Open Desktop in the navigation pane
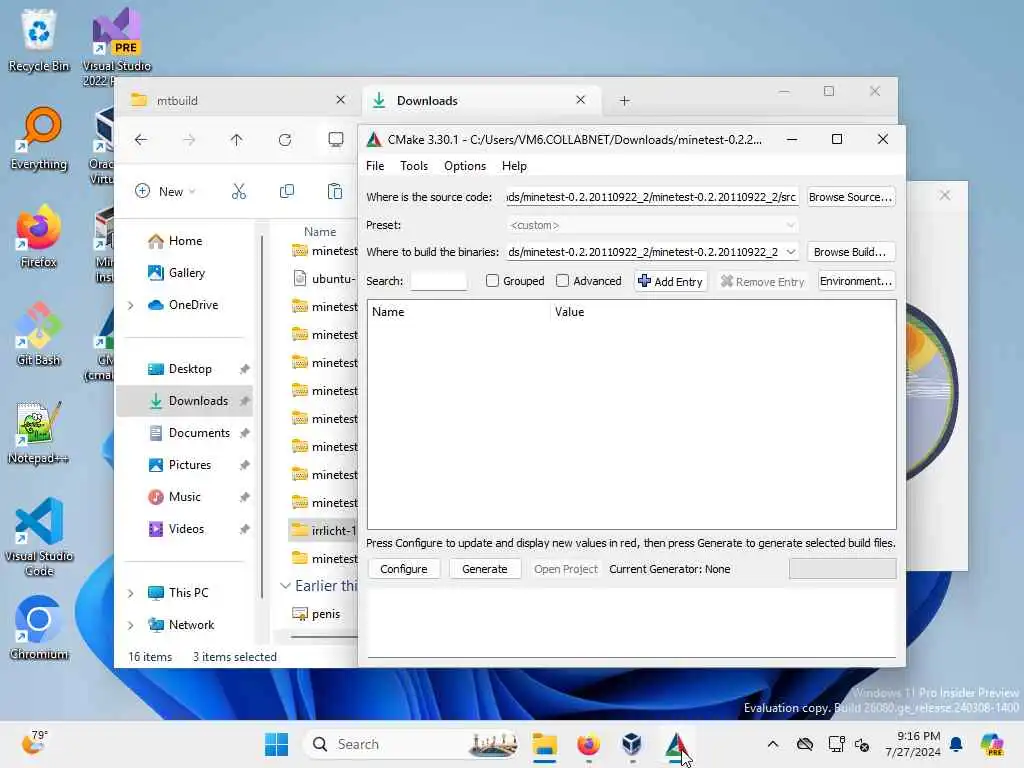 (x=185, y=369)
